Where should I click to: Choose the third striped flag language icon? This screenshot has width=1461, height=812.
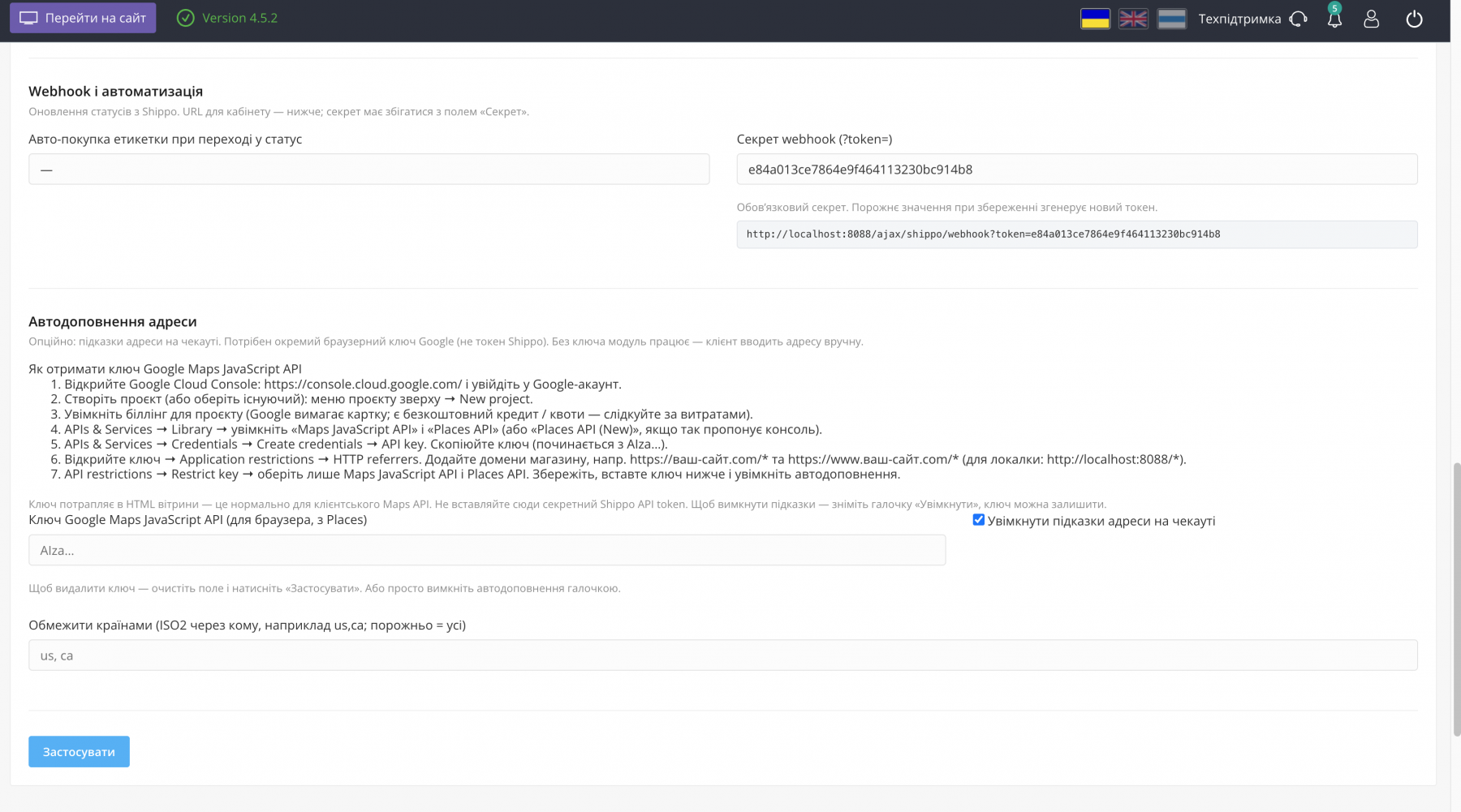1171,19
